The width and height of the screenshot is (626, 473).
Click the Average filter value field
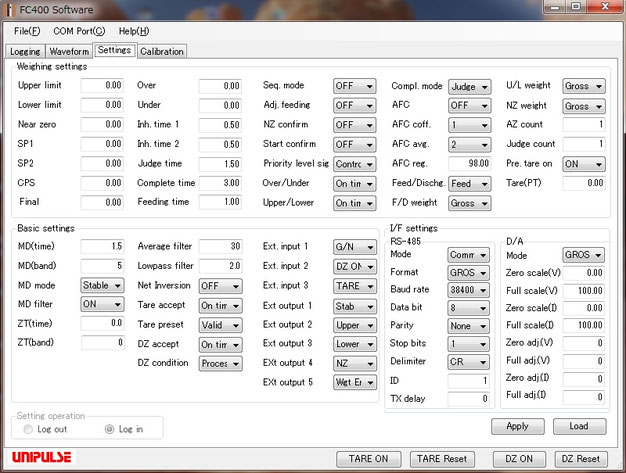[x=220, y=246]
